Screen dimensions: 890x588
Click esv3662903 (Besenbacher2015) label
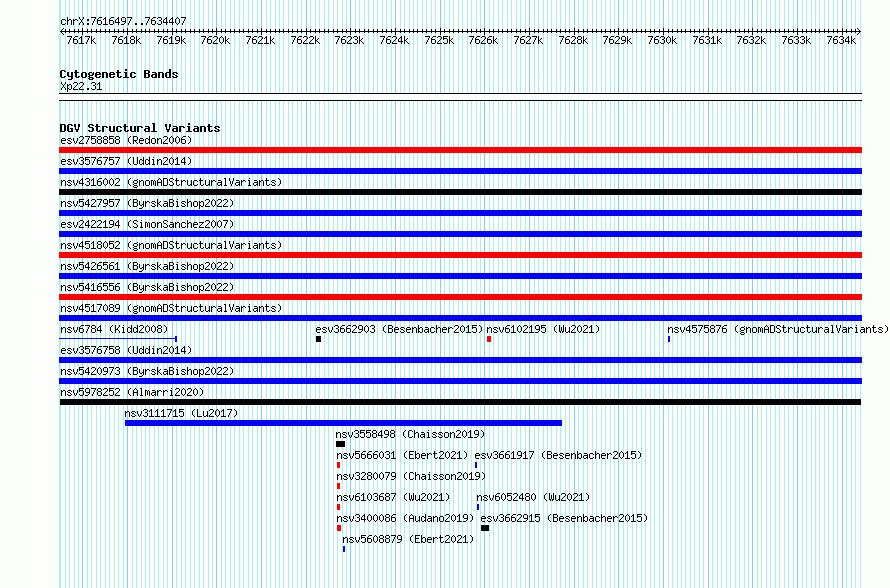click(399, 329)
